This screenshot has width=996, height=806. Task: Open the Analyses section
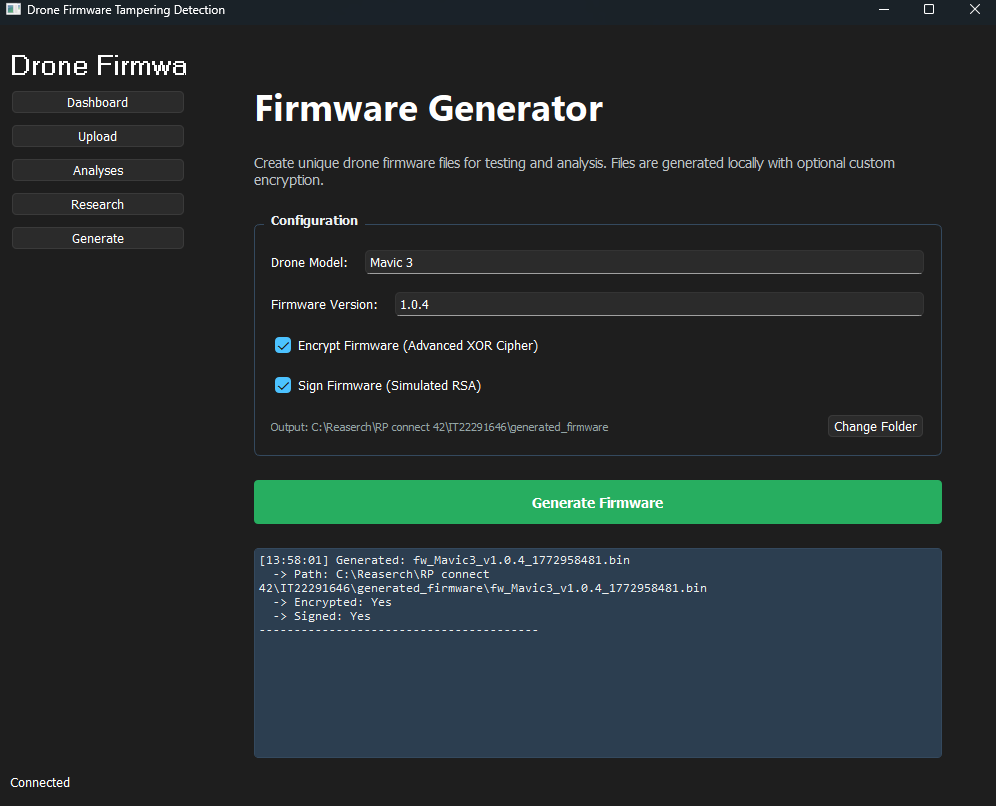(97, 170)
